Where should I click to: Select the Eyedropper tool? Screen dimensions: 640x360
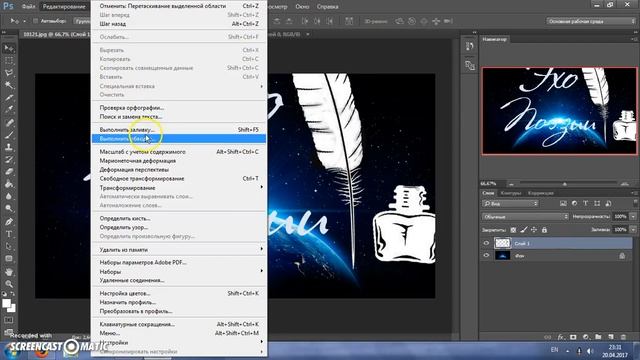coord(9,109)
